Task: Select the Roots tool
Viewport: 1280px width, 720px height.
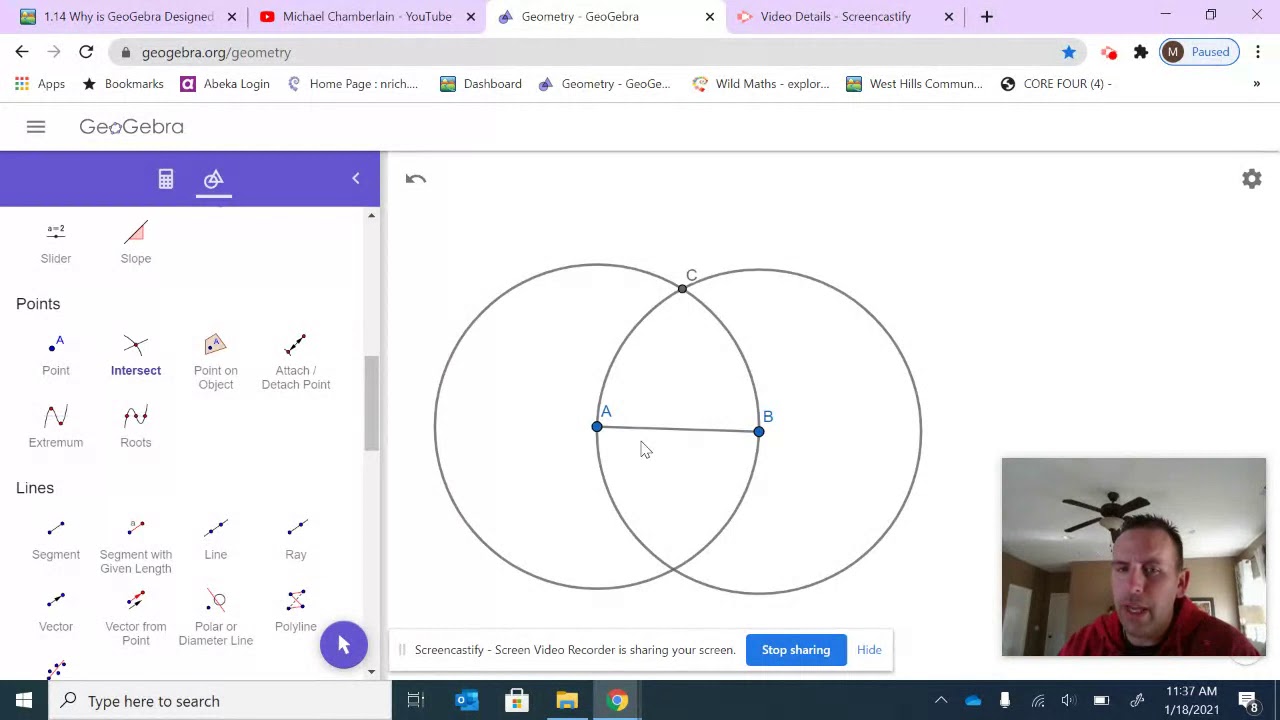Action: pyautogui.click(x=136, y=427)
